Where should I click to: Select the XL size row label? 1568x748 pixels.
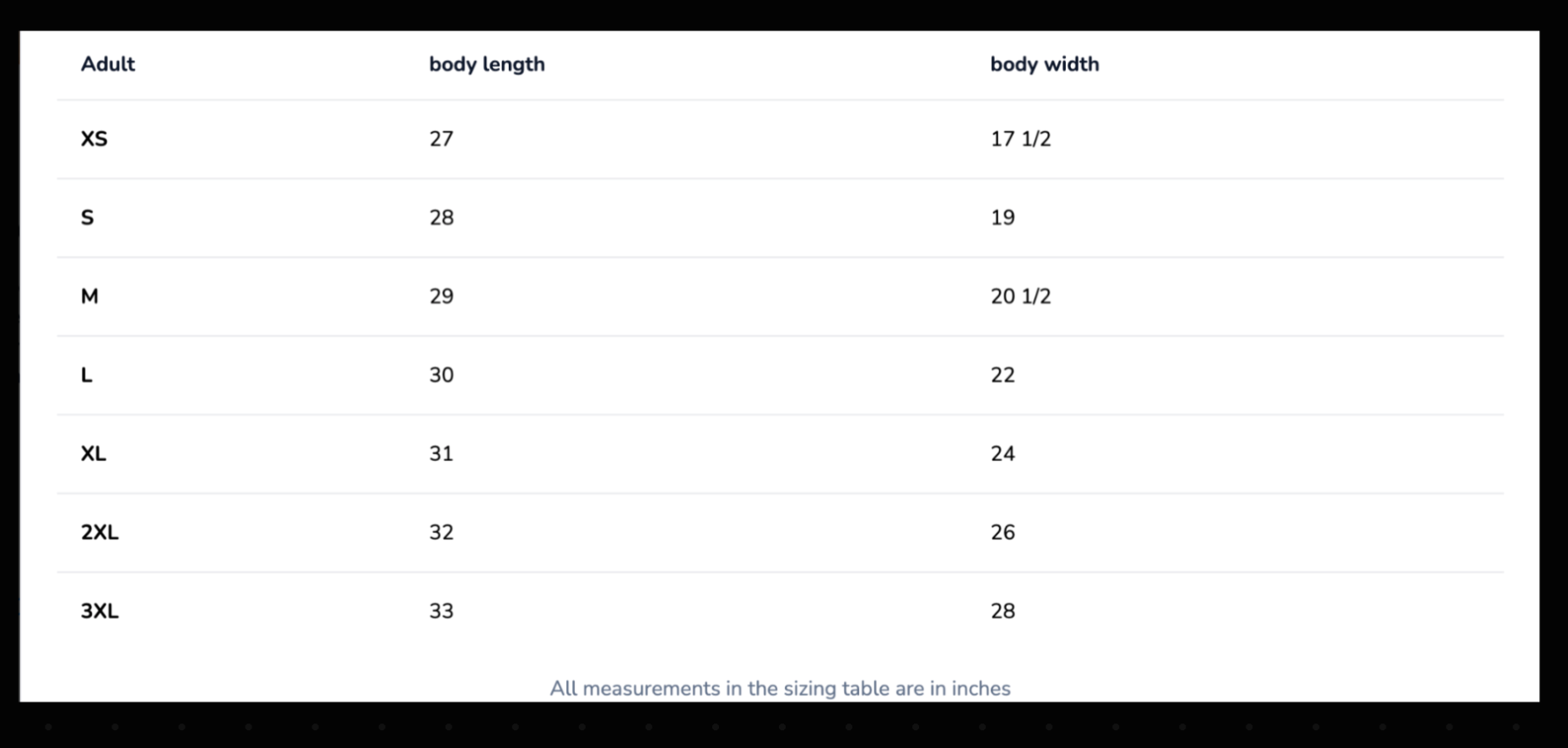[x=93, y=453]
